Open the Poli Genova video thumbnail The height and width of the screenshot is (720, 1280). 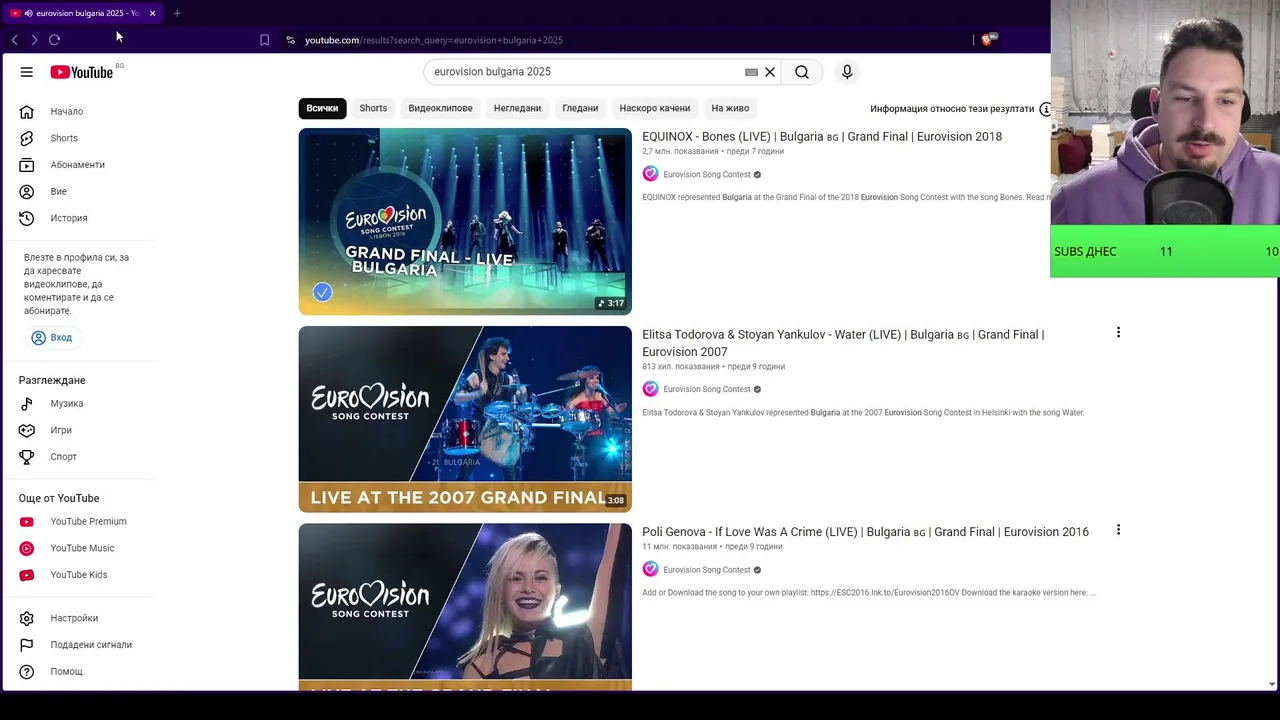tap(465, 607)
